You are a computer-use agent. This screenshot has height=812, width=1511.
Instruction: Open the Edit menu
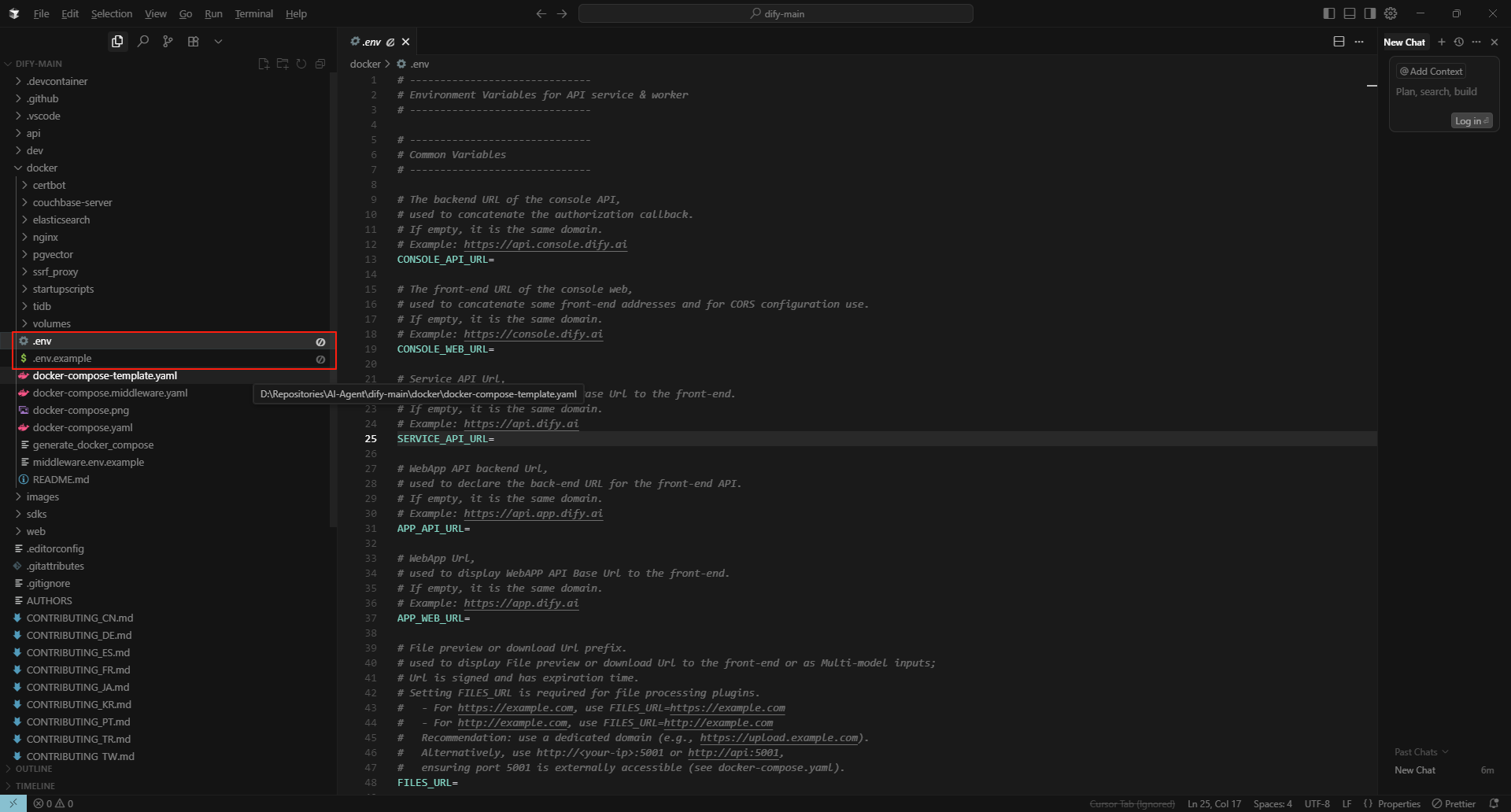coord(70,13)
